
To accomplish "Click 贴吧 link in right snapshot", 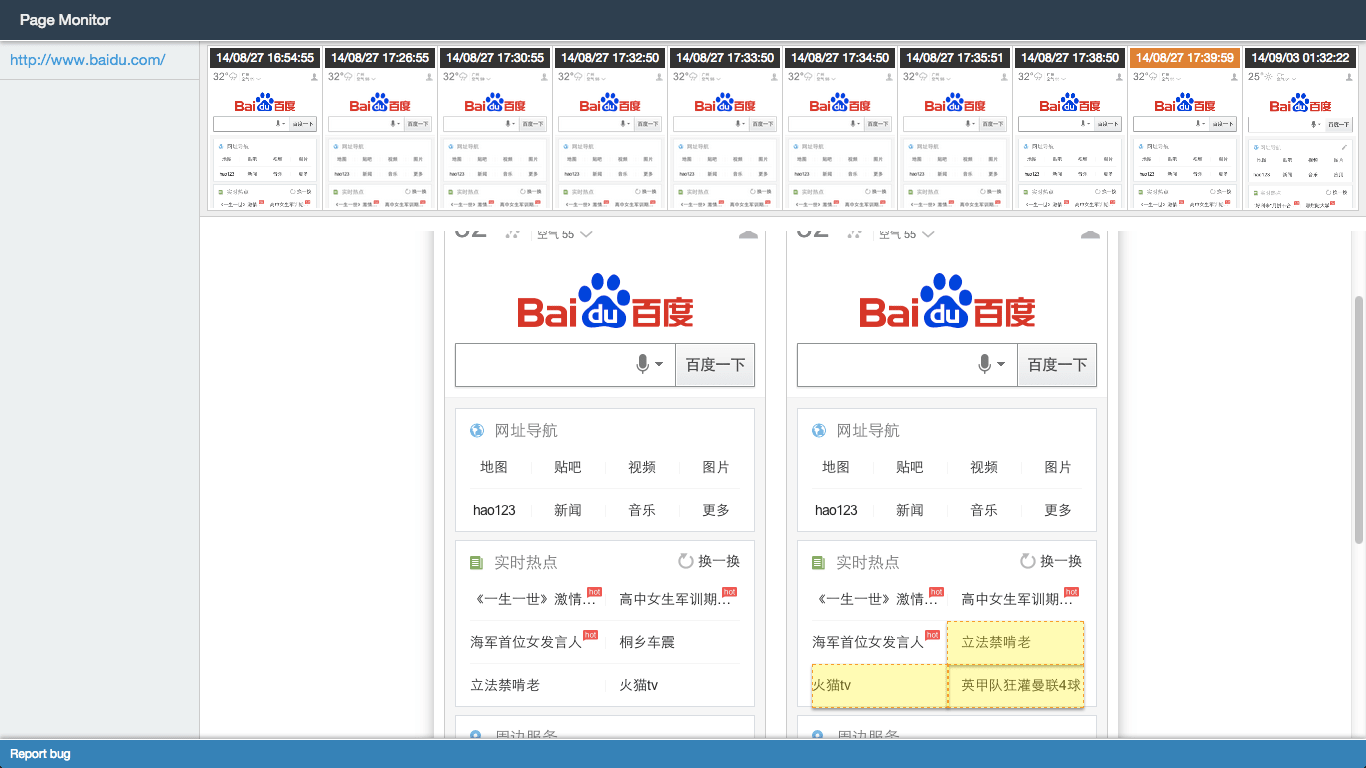I will click(x=910, y=467).
